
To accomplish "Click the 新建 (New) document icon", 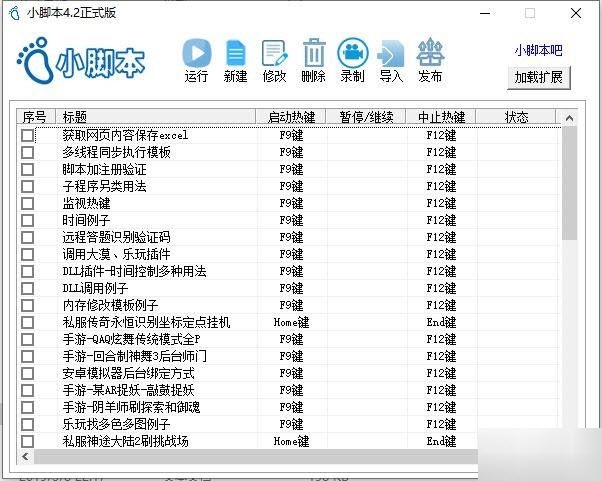I will [235, 53].
